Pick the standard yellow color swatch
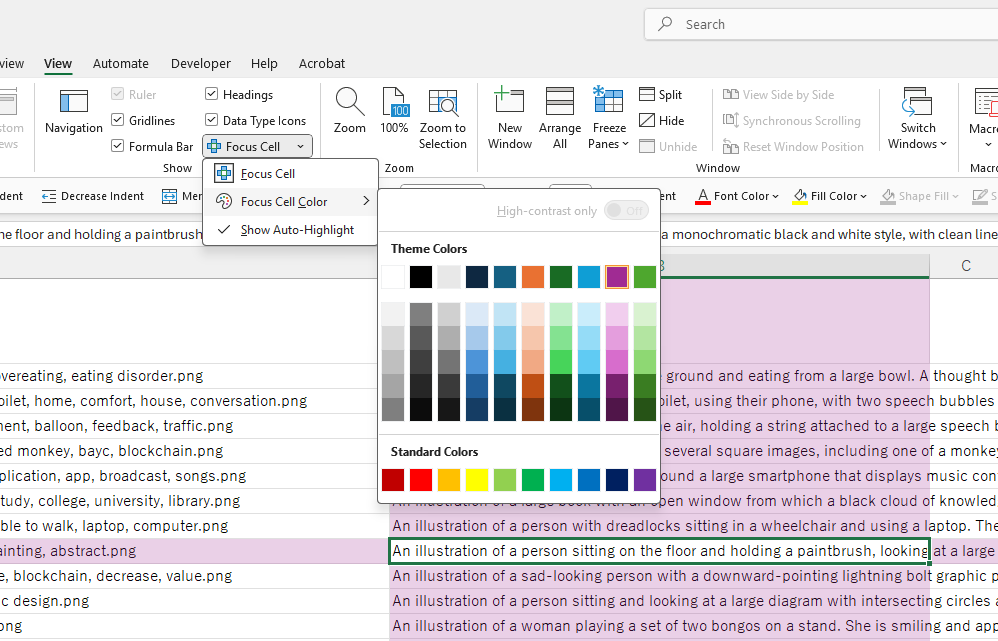 (x=477, y=481)
